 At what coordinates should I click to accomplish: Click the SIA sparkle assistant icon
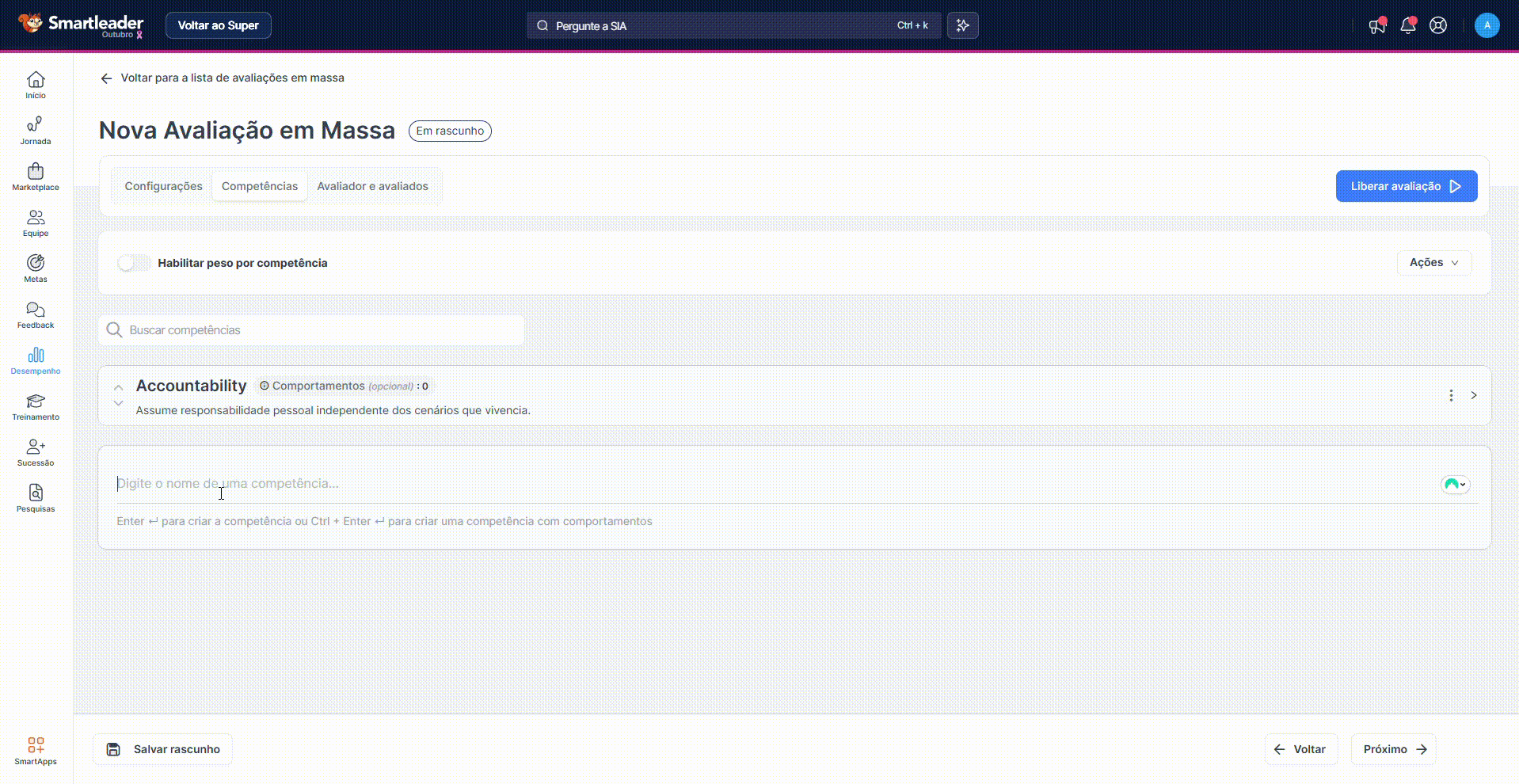click(x=962, y=25)
